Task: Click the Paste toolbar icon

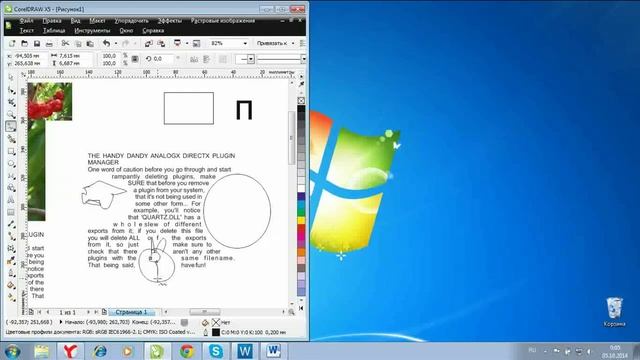Action: point(90,43)
